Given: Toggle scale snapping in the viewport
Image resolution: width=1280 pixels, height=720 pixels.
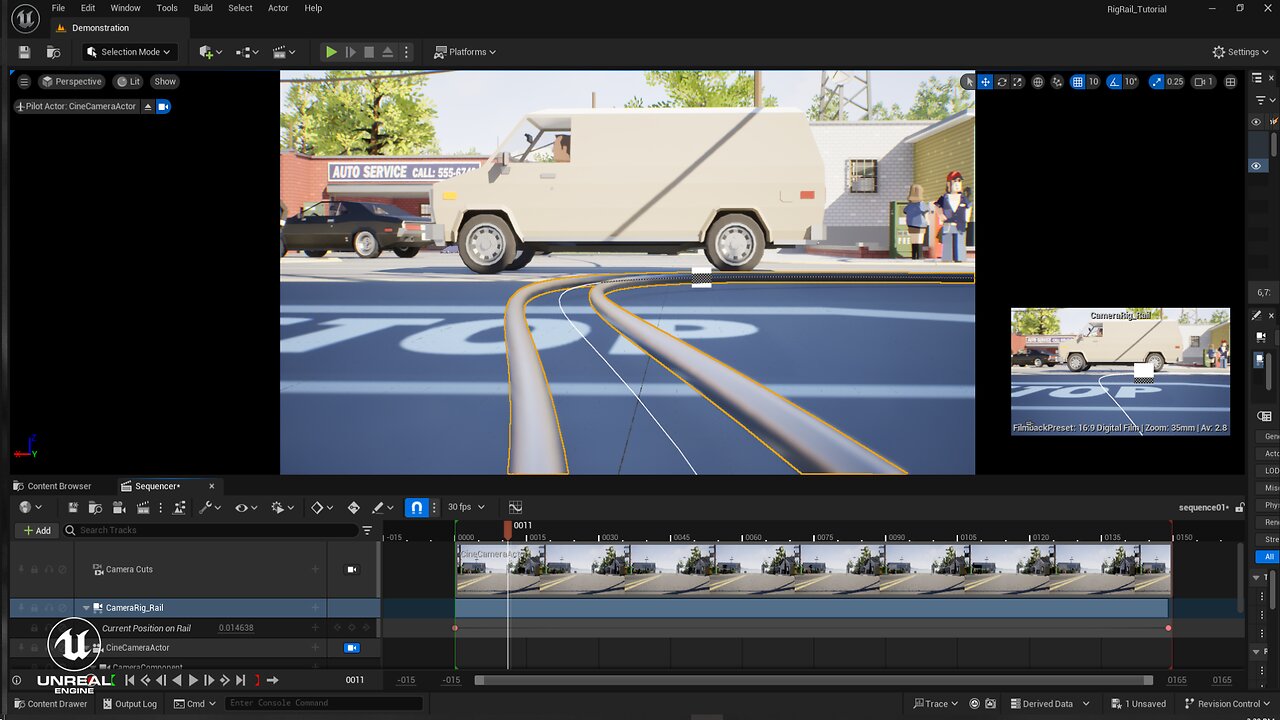Looking at the screenshot, I should pyautogui.click(x=1157, y=82).
